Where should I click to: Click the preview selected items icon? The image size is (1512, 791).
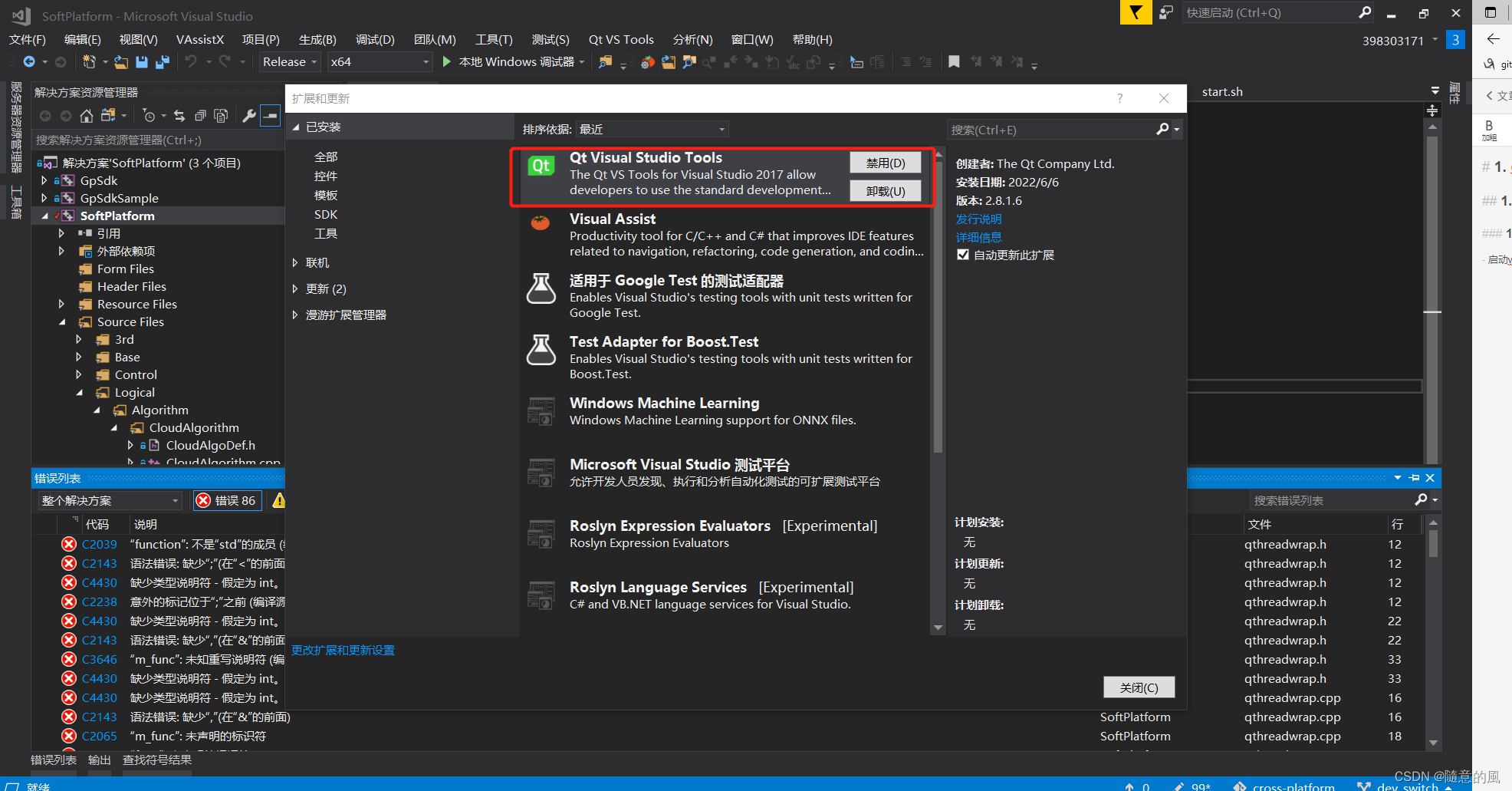click(x=271, y=116)
